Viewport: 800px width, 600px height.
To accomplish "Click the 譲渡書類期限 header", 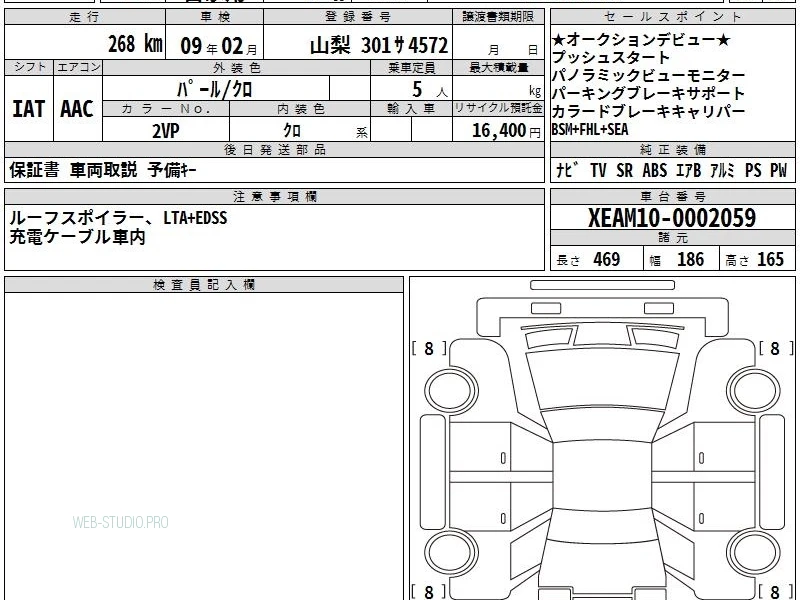I will click(498, 17).
